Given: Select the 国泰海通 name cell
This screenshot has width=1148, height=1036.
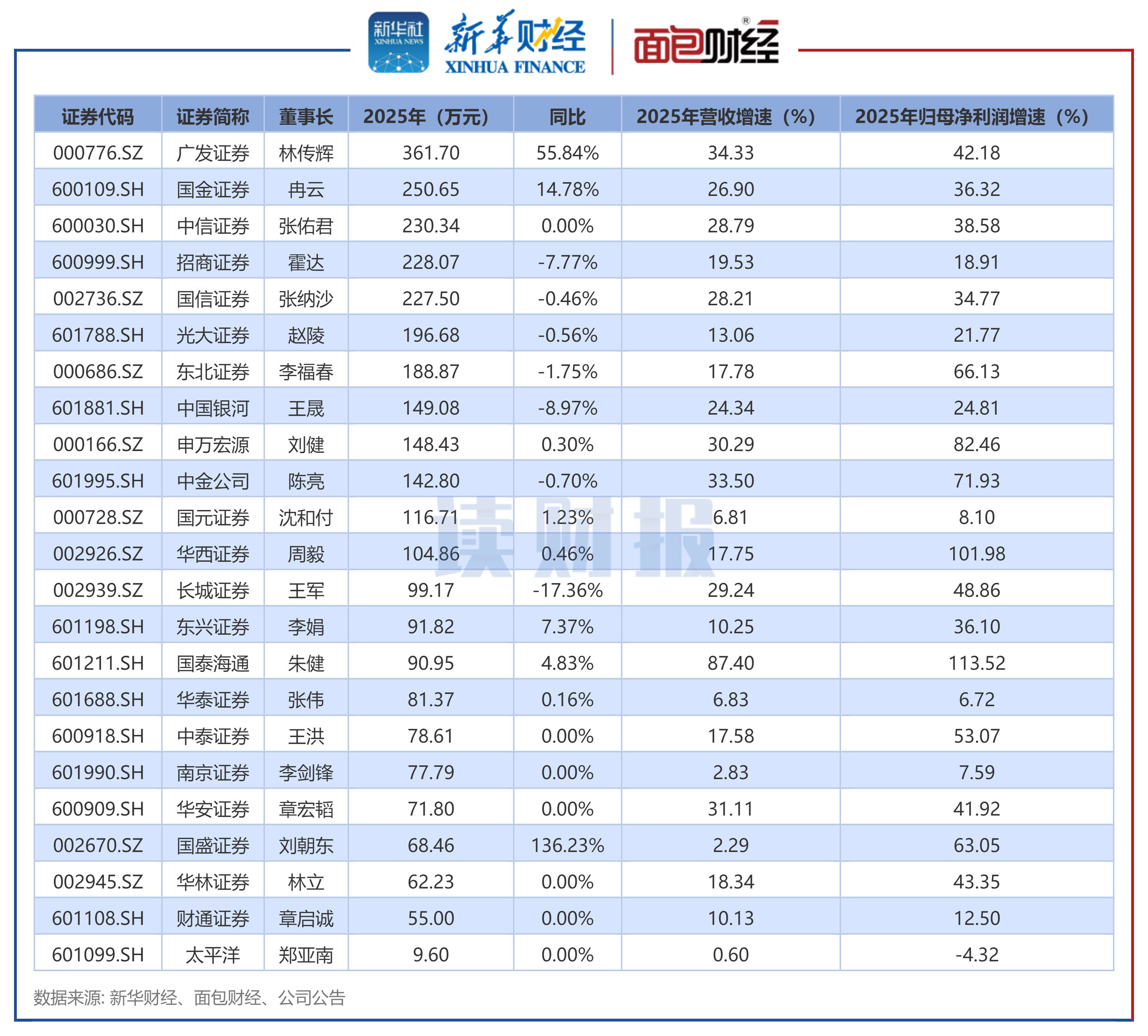Looking at the screenshot, I should pyautogui.click(x=213, y=663).
